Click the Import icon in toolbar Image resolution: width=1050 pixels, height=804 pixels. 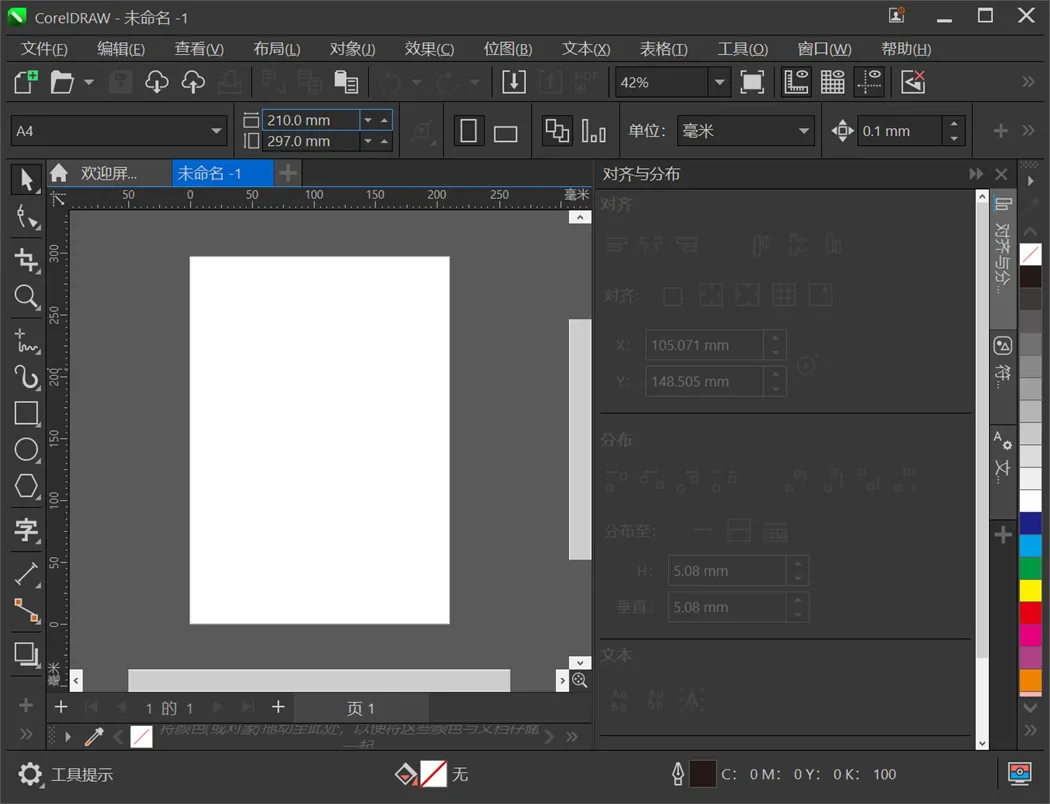(513, 82)
